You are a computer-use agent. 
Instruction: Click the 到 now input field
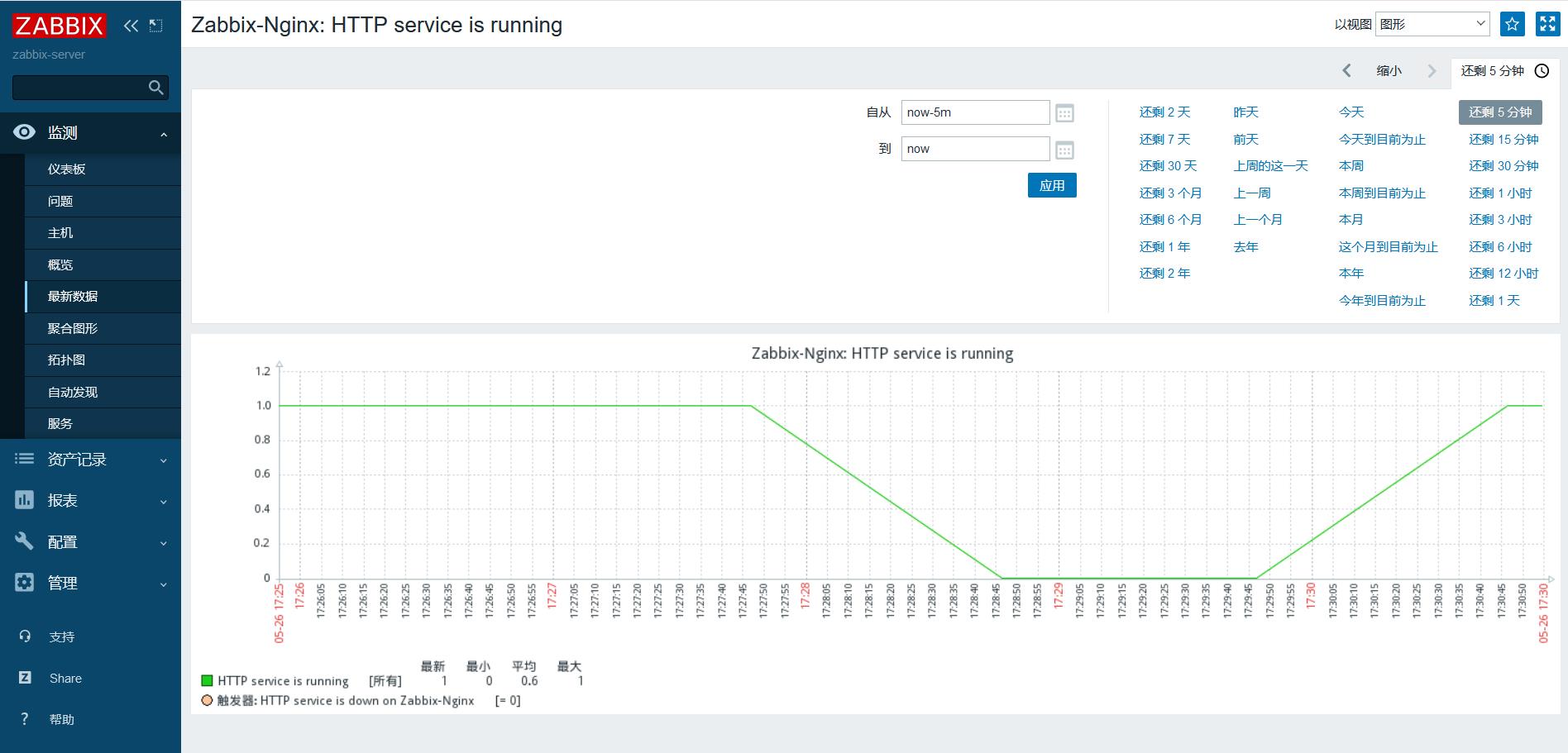pos(976,149)
